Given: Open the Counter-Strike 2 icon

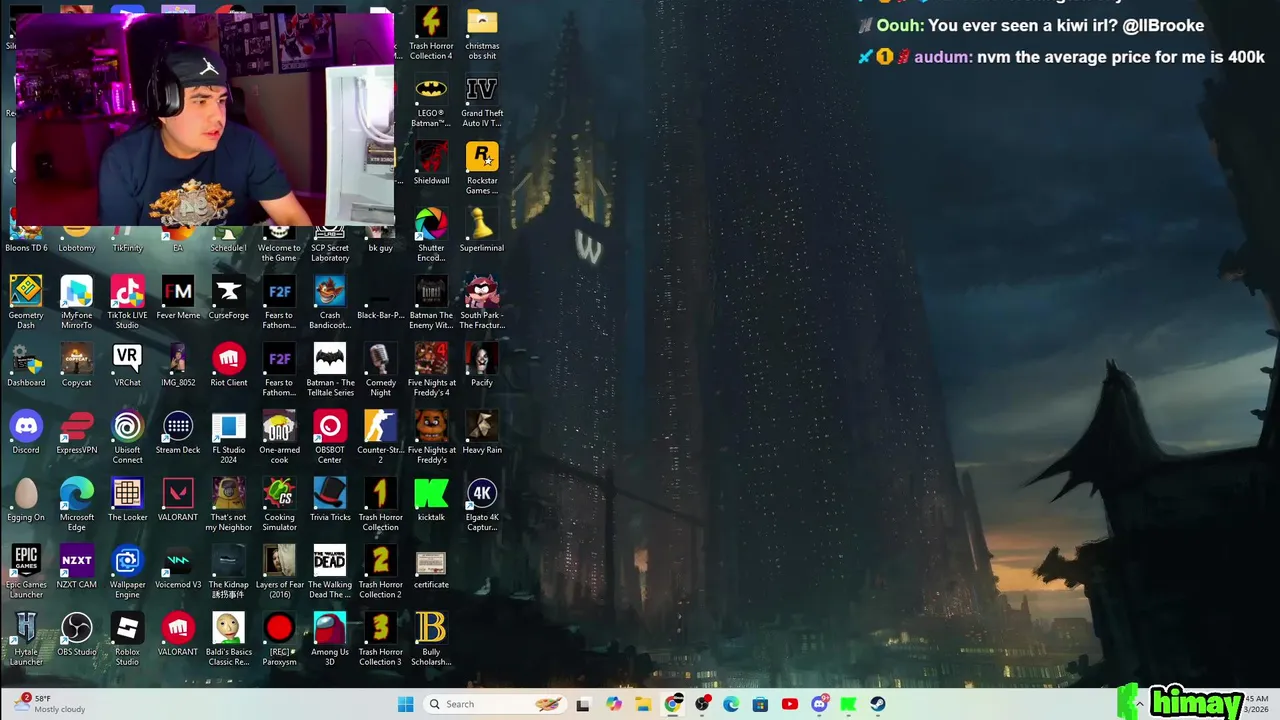Looking at the screenshot, I should pyautogui.click(x=380, y=436).
